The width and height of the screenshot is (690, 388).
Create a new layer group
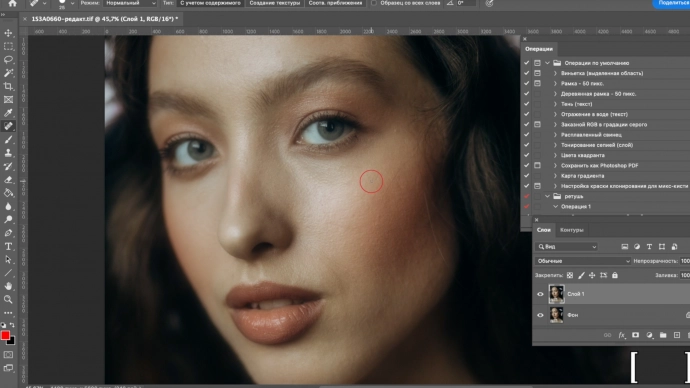pos(663,335)
